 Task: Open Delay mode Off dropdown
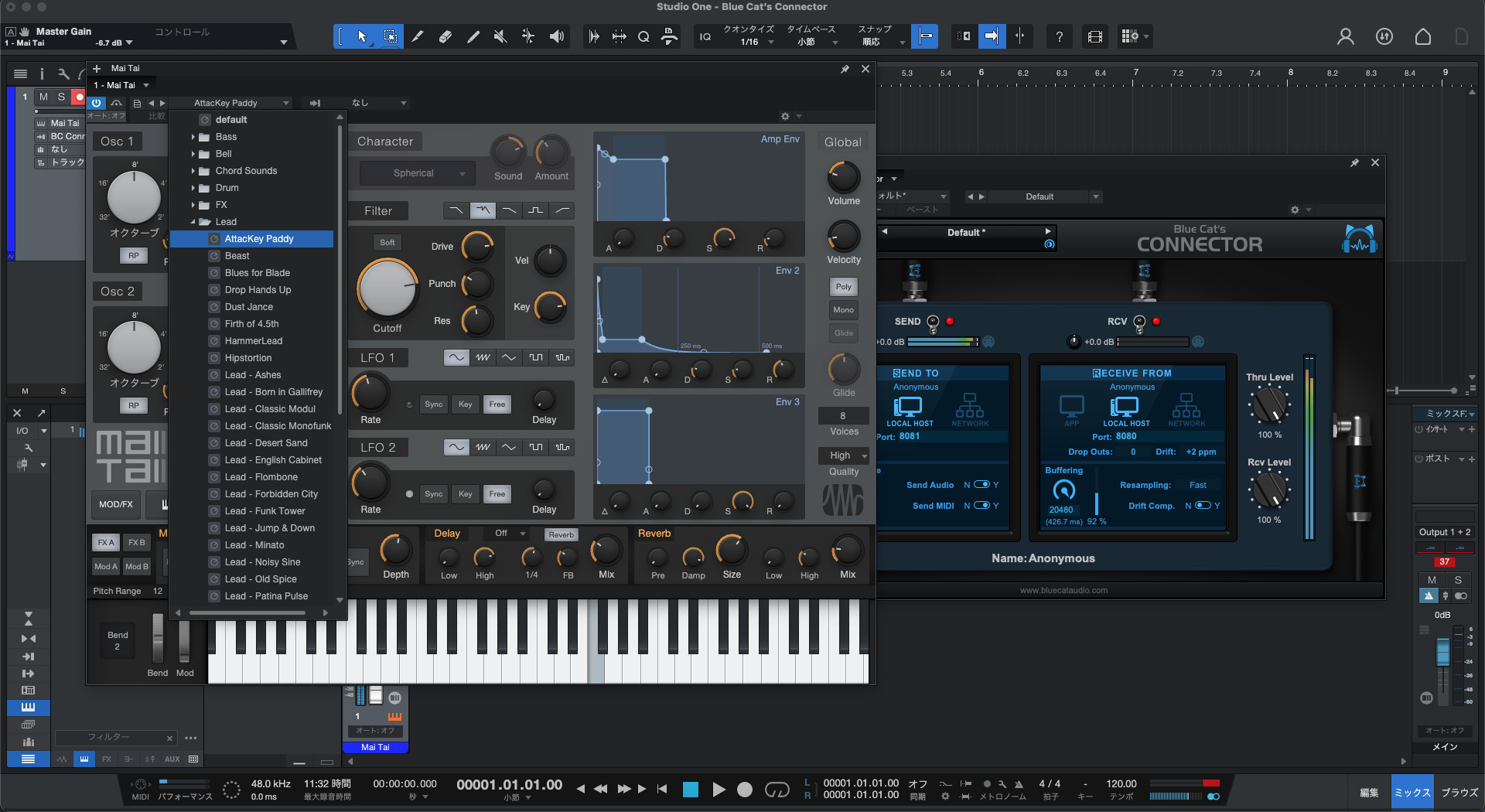coord(509,534)
